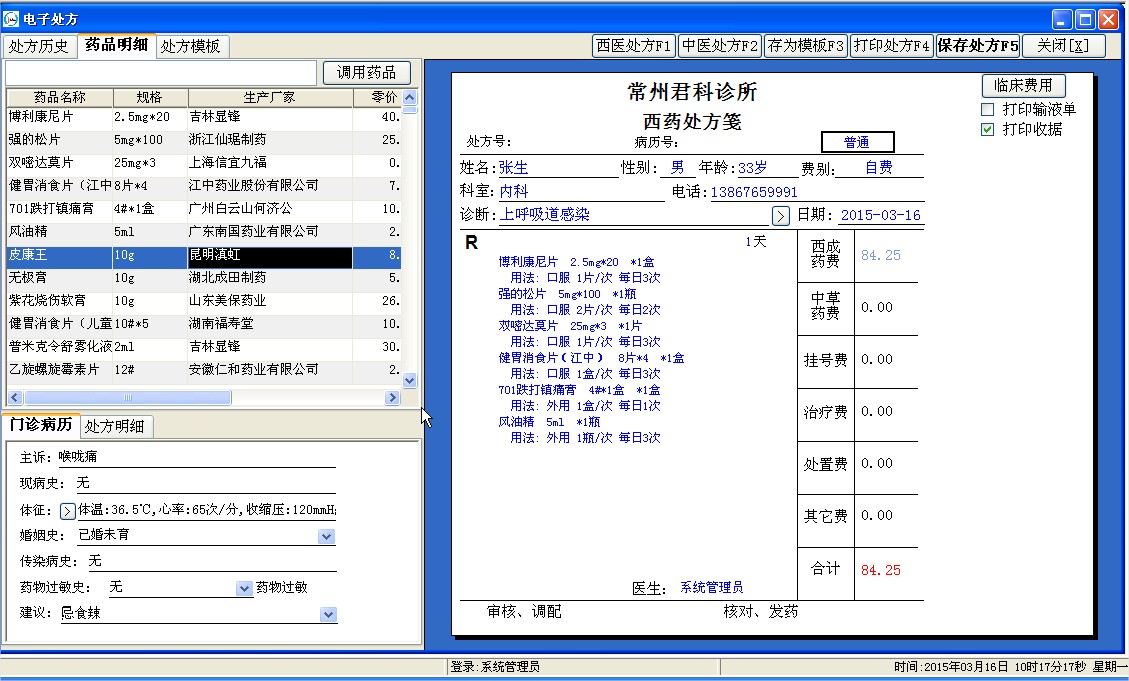Click the horizontal scrollbar right arrow
The image size is (1129, 681).
point(392,397)
